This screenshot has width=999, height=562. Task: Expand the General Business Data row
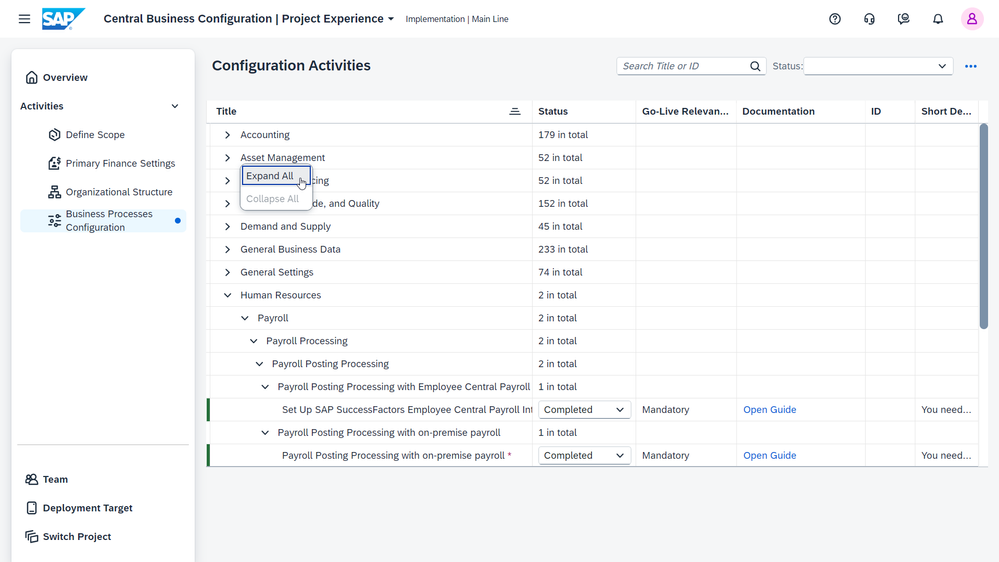click(x=227, y=250)
